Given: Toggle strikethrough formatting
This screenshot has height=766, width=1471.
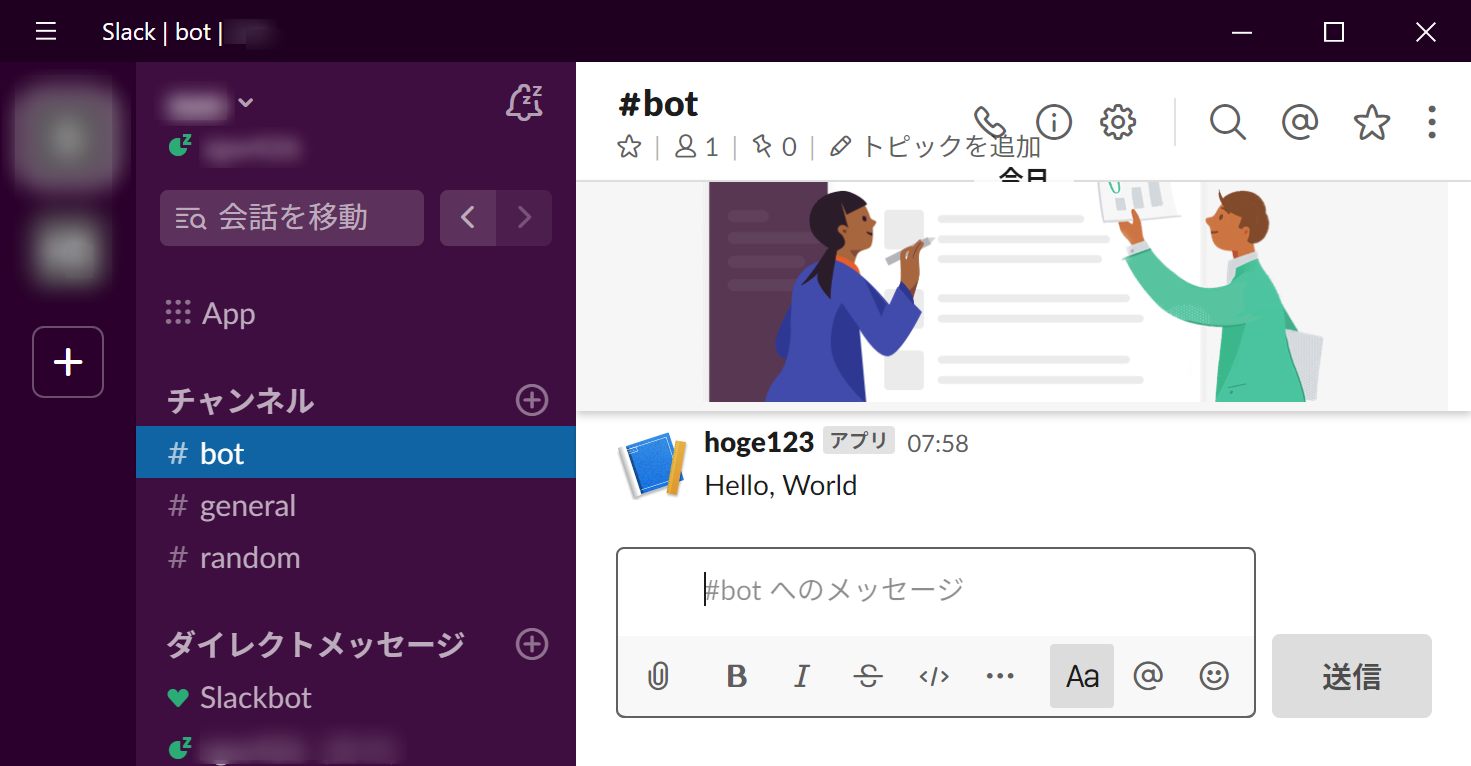Looking at the screenshot, I should click(x=868, y=676).
